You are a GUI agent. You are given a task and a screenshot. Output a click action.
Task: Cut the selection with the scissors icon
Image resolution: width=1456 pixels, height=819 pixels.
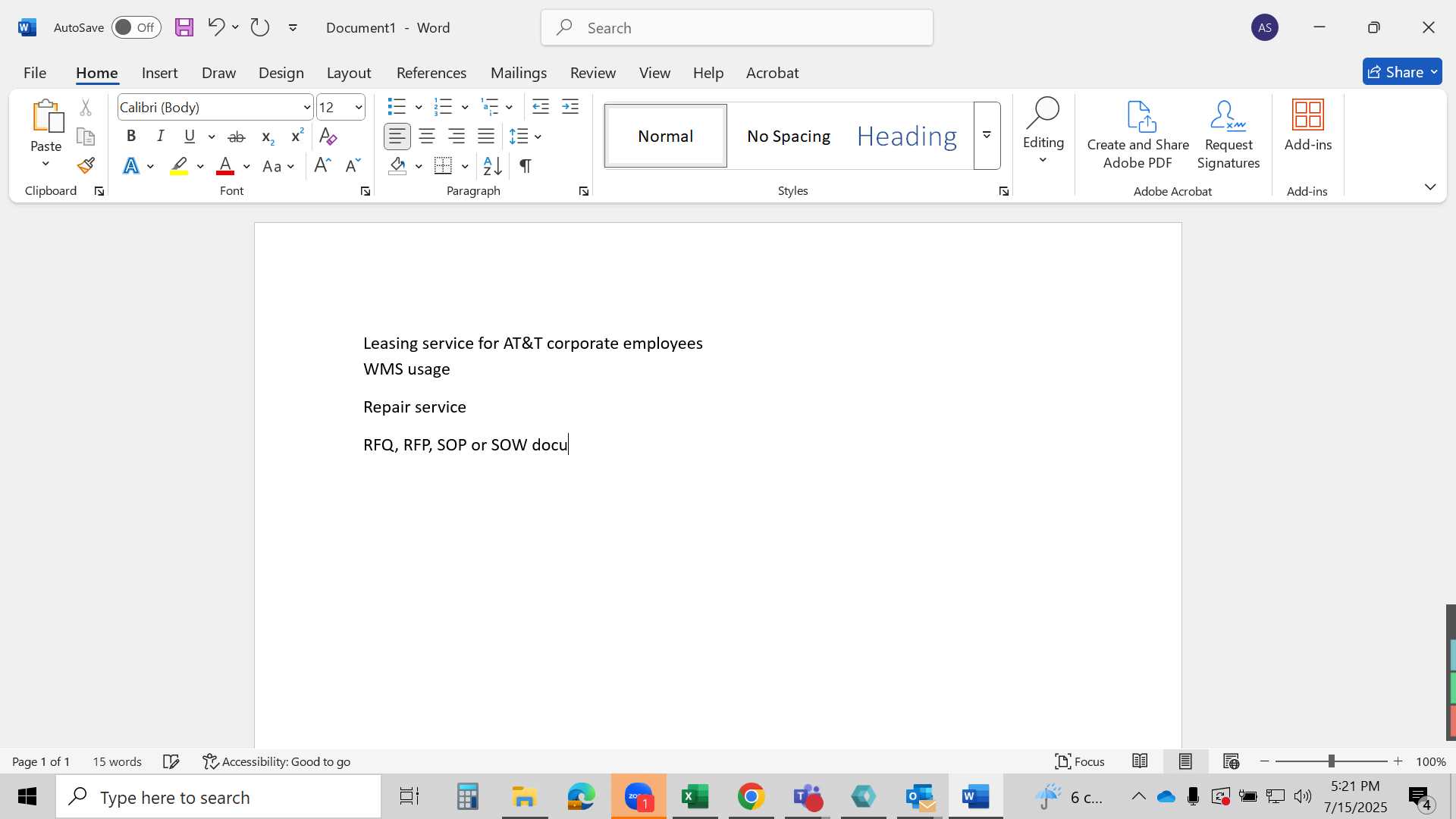86,108
